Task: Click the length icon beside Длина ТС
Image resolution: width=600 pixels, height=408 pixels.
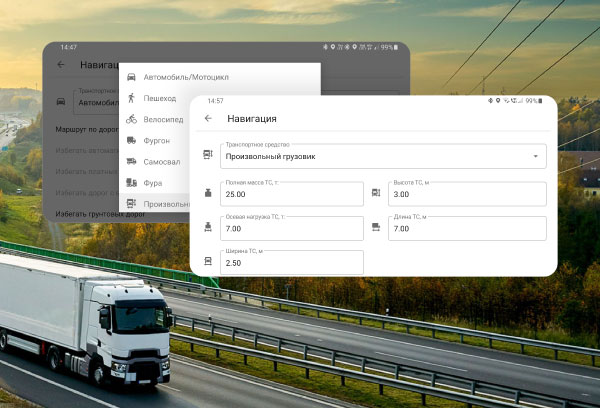Action: (x=376, y=228)
